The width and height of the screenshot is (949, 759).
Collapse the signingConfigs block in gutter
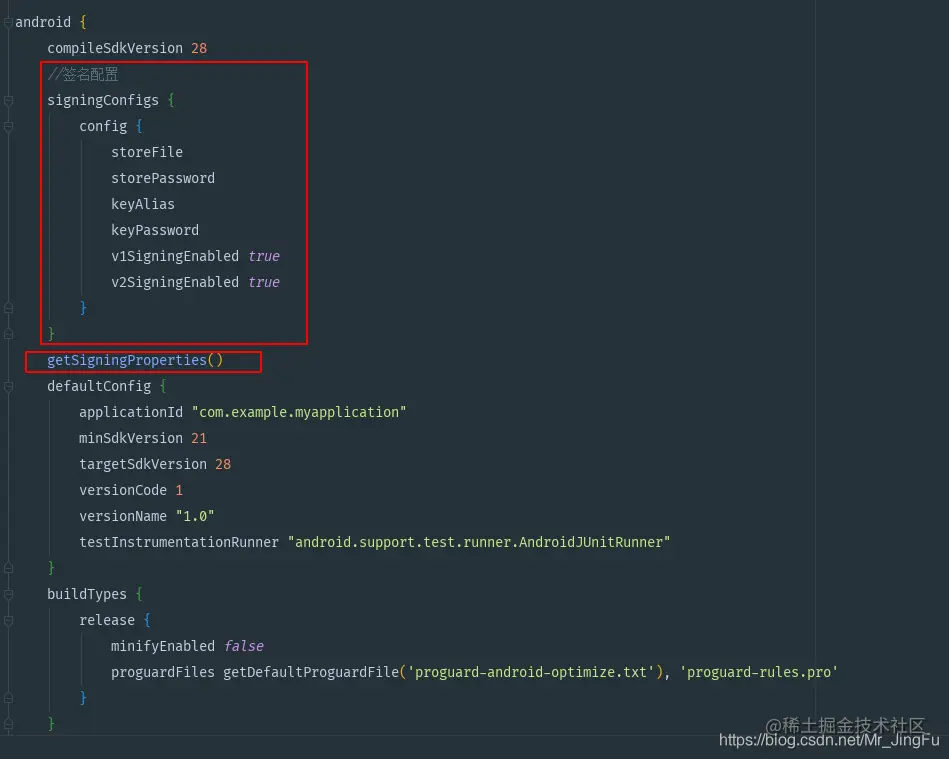pos(8,100)
